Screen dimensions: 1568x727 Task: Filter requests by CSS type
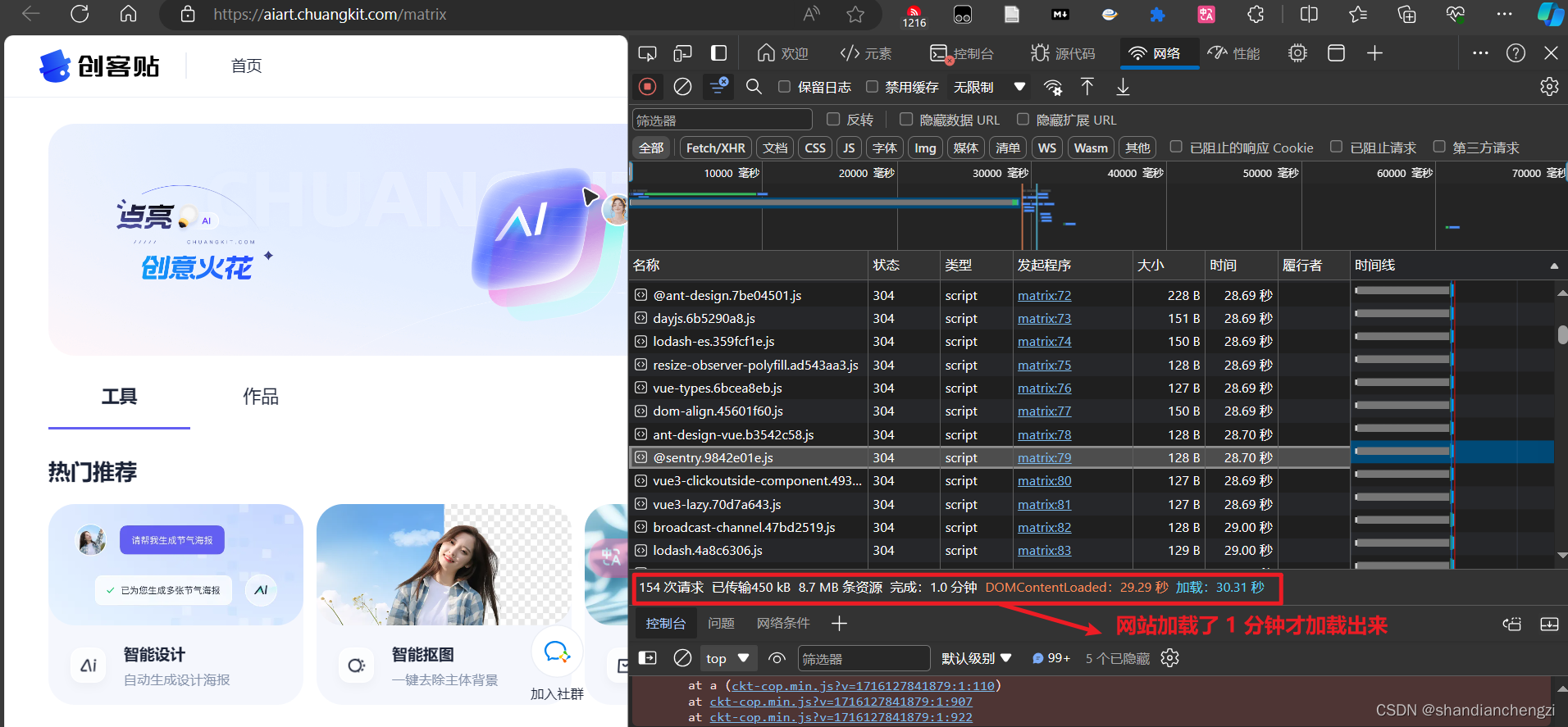[x=815, y=148]
